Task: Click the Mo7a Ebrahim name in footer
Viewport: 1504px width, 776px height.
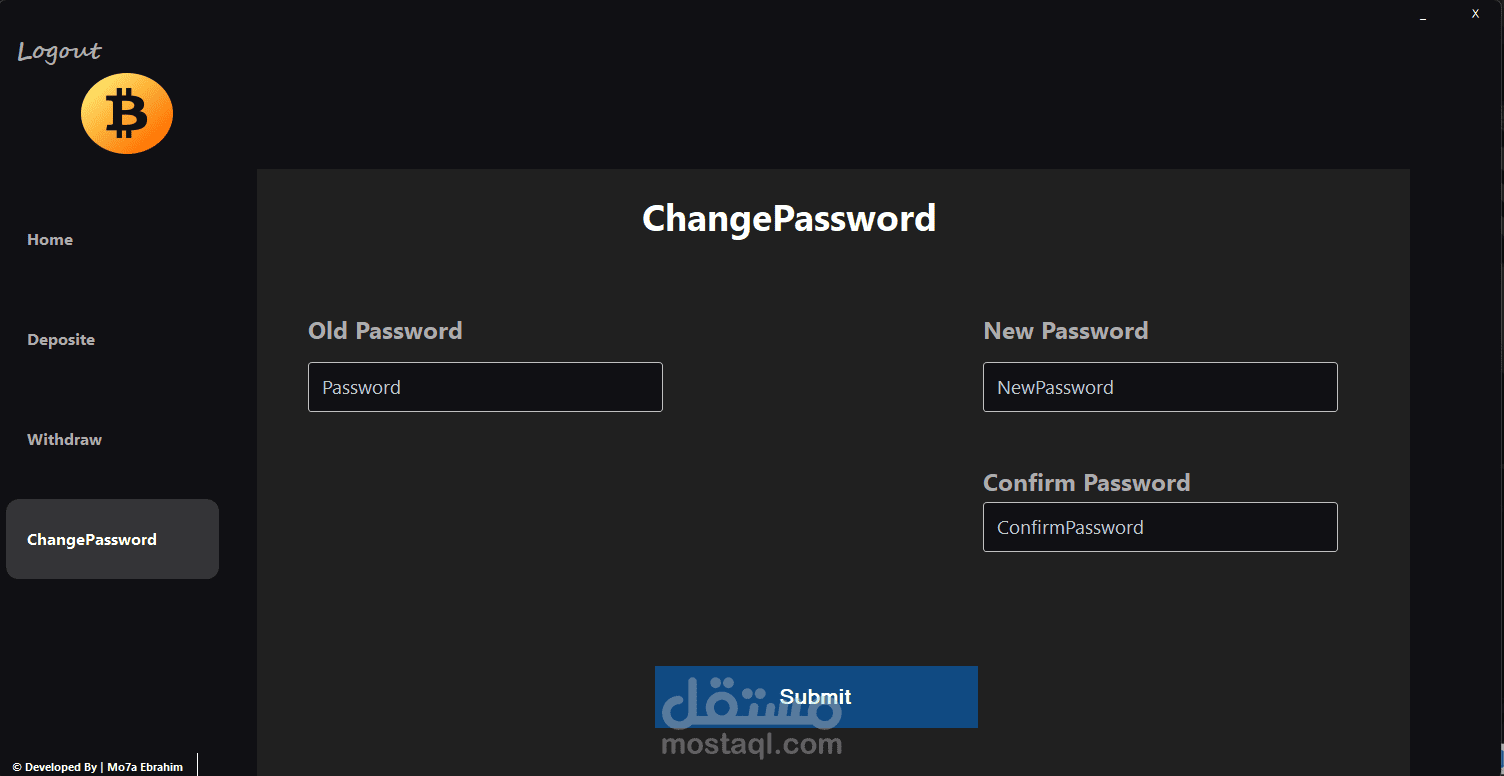Action: [145, 767]
